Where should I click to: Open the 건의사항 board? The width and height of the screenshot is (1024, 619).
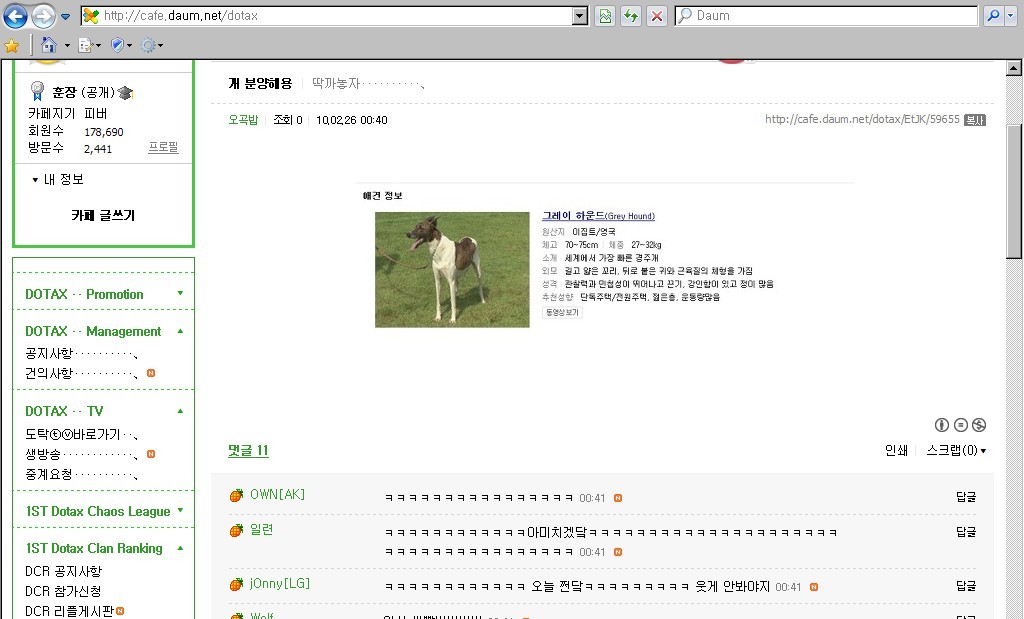tap(49, 373)
